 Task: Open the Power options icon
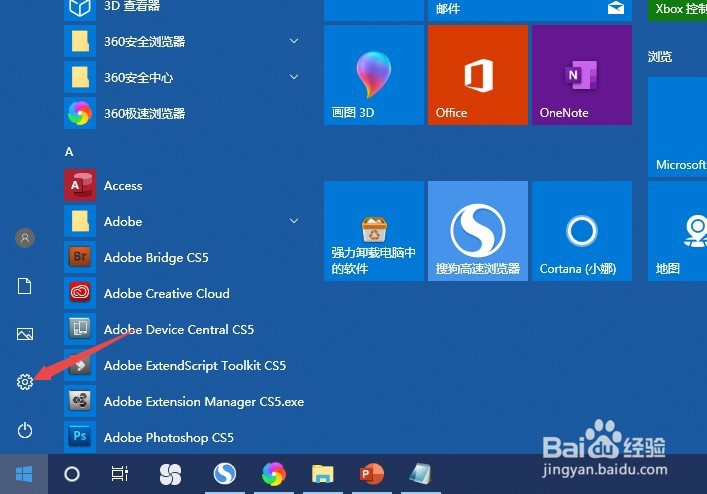pos(25,430)
